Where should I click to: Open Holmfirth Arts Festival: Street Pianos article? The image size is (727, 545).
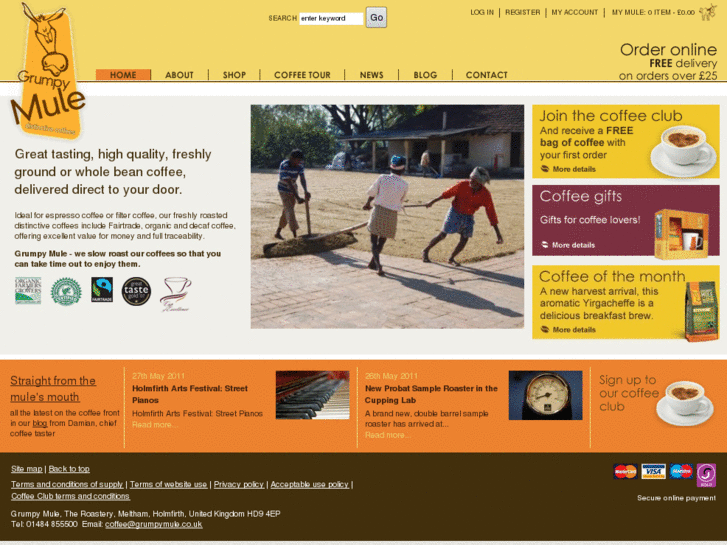pos(190,394)
